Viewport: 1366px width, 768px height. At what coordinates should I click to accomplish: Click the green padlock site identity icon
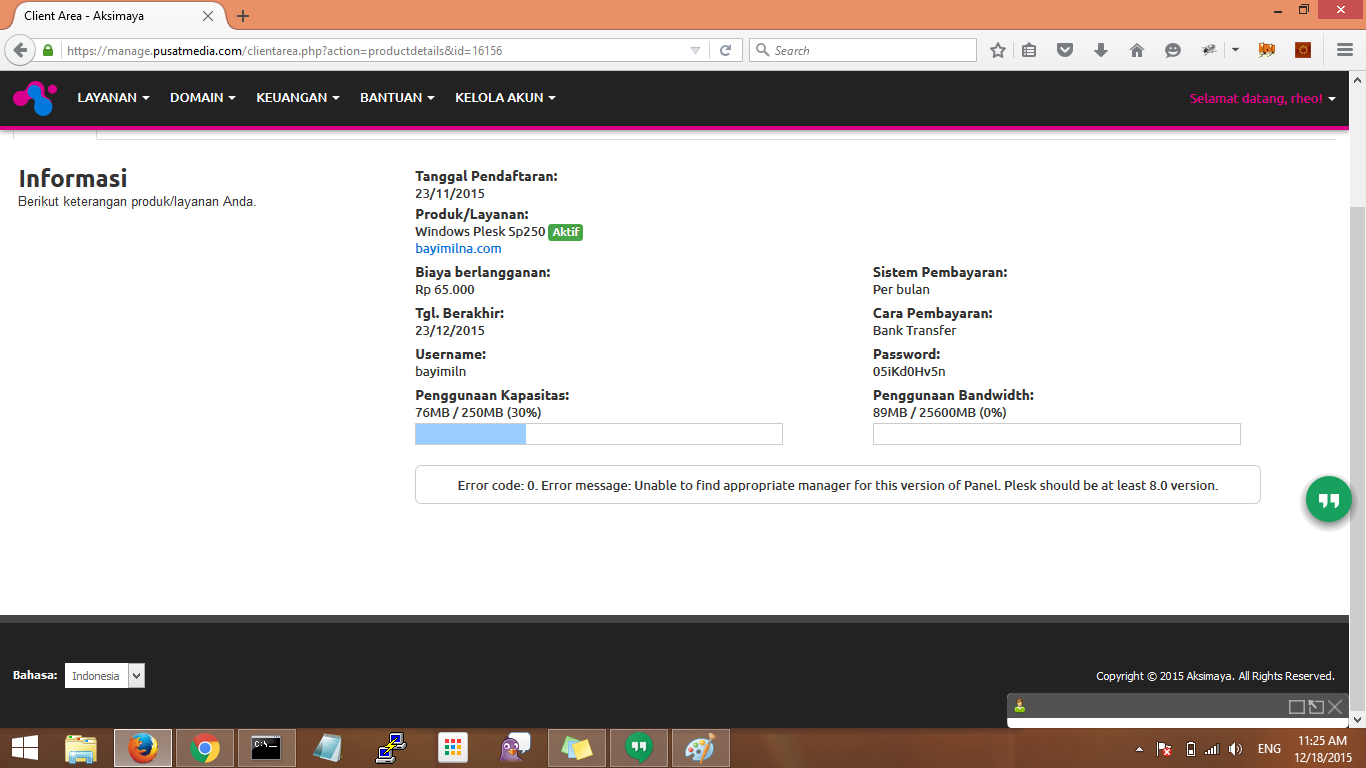tap(47, 50)
